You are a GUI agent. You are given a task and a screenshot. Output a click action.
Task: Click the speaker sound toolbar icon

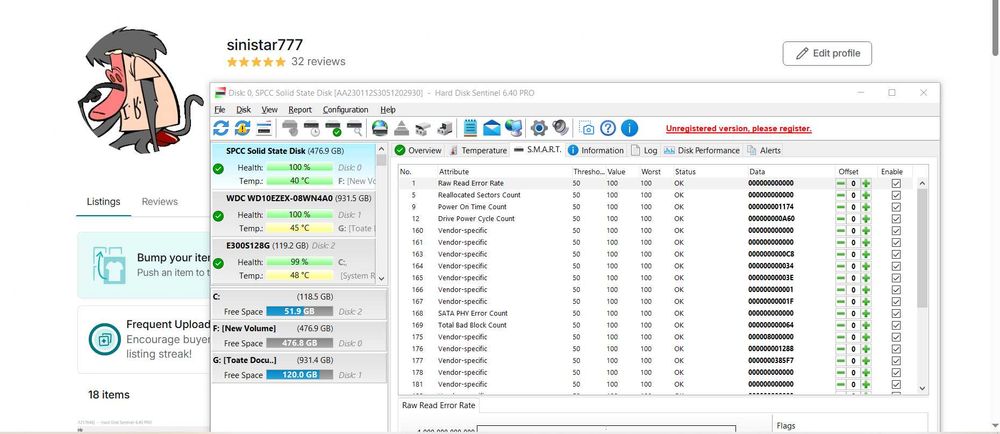click(561, 128)
